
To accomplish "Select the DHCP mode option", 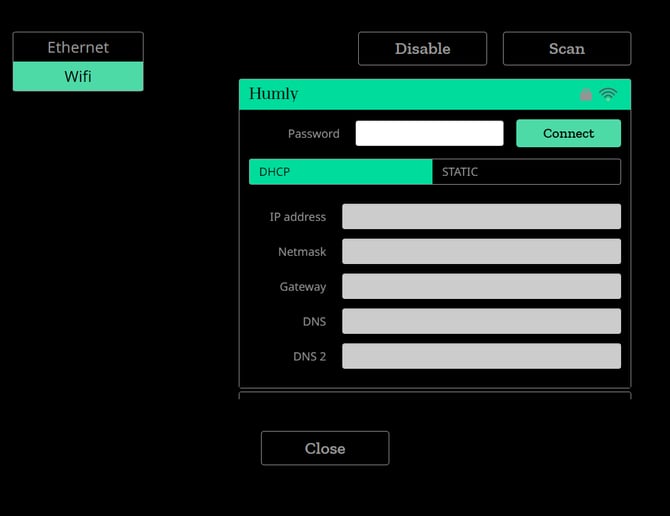I will tap(340, 172).
